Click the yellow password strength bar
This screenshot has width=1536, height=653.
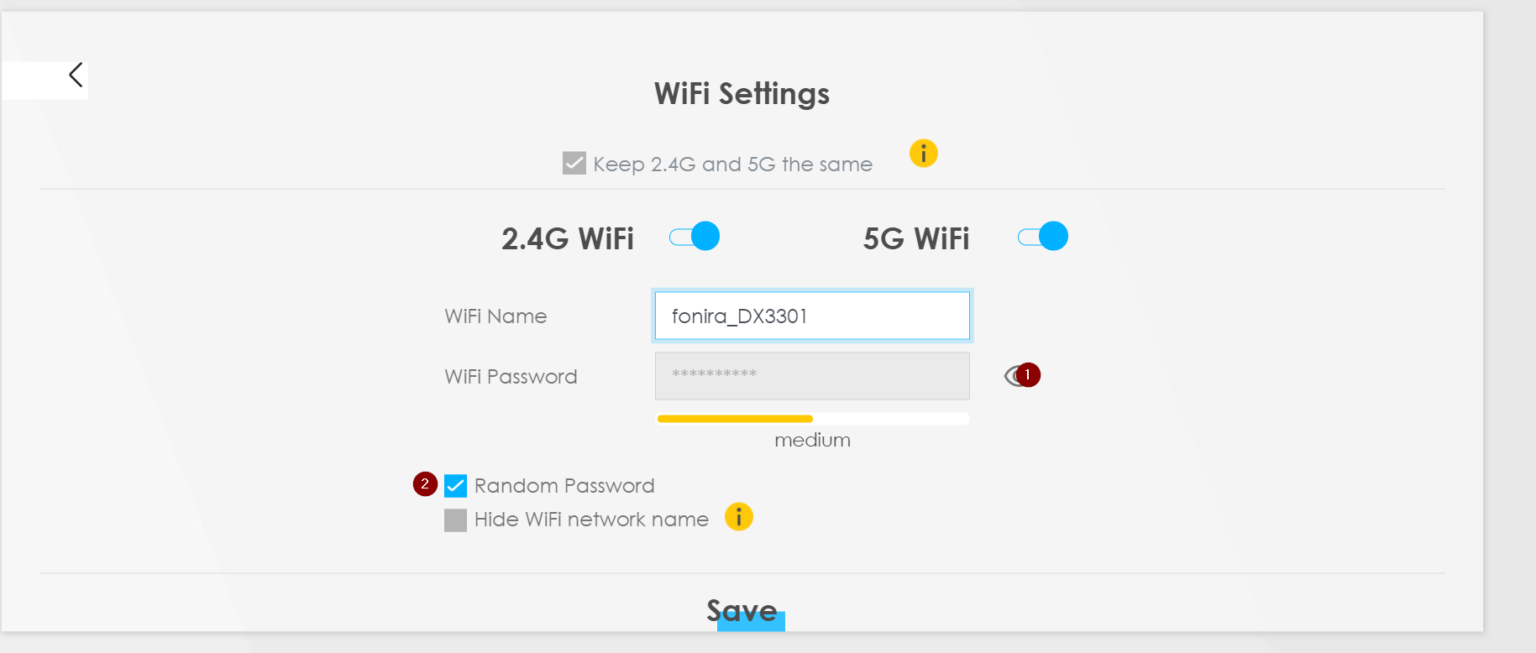click(735, 418)
